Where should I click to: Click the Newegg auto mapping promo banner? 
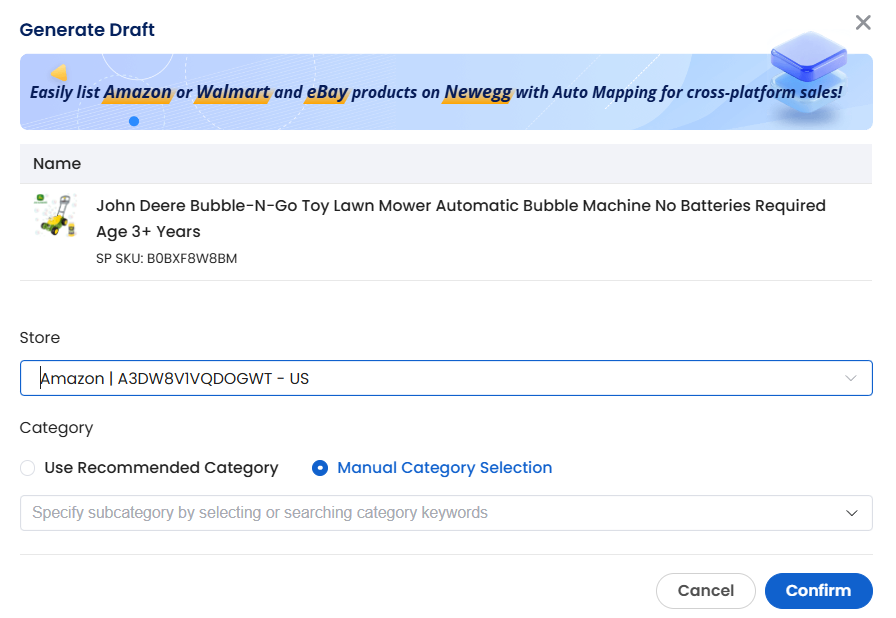446,92
